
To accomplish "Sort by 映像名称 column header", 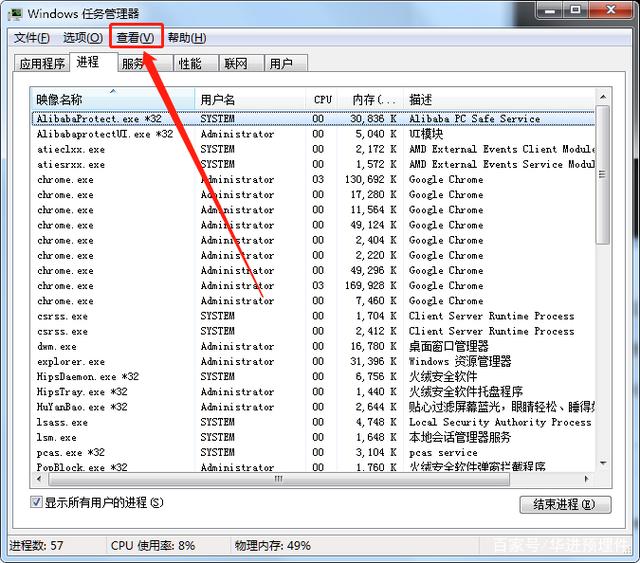I will [113, 100].
